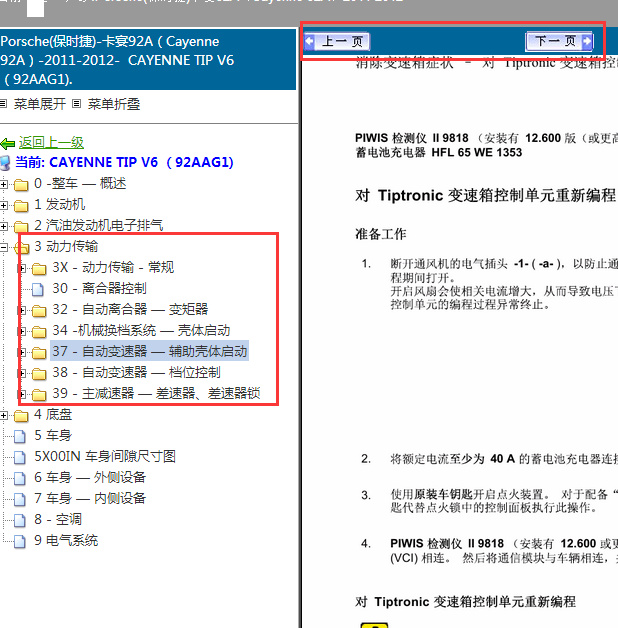Viewport: 618px width, 628px height.
Task: Expand the 4 底盘 node
Action: (x=4, y=415)
